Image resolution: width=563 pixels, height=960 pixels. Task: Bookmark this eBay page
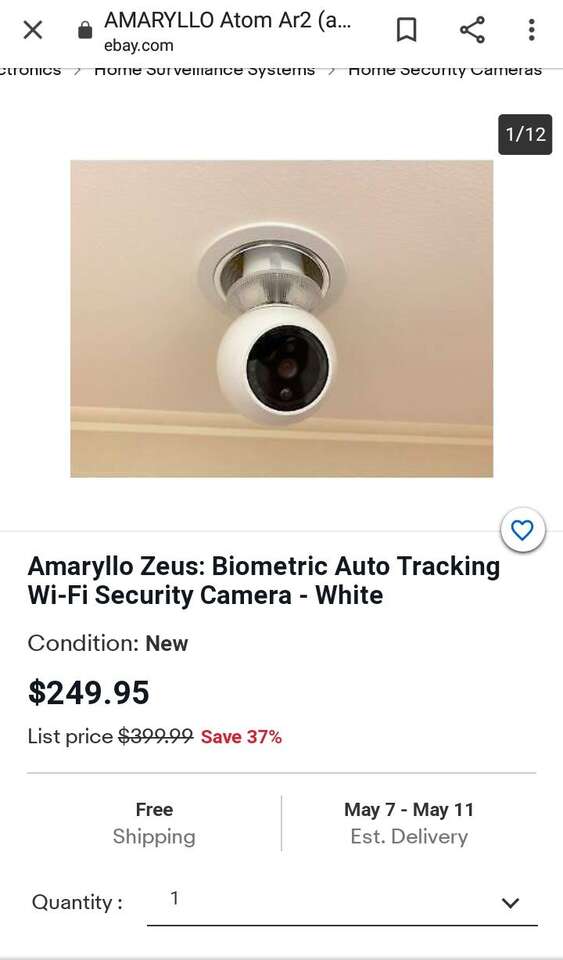point(407,29)
